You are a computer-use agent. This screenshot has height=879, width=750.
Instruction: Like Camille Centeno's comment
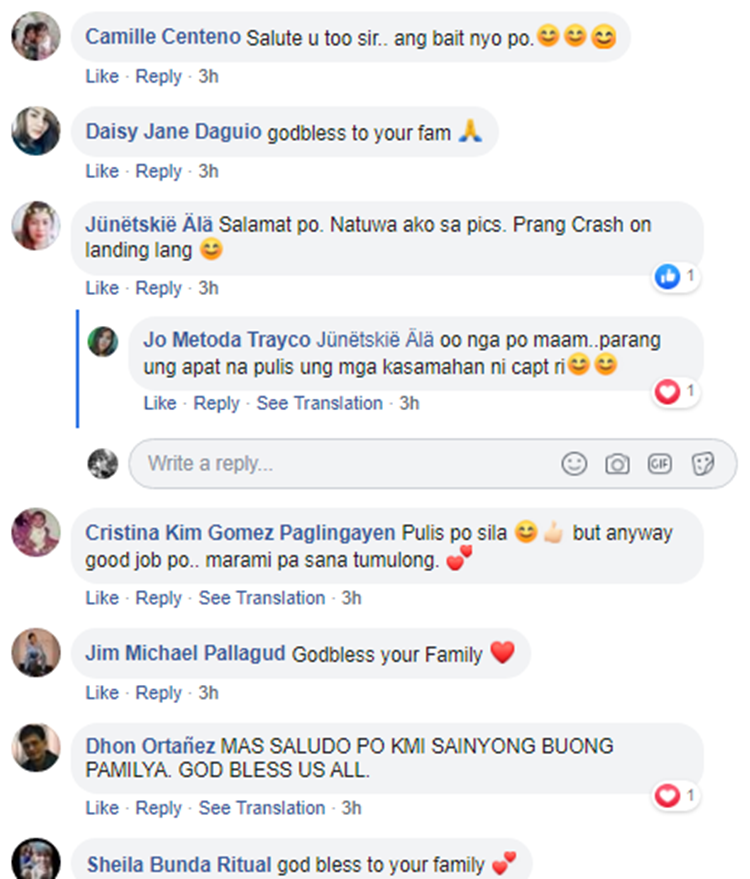pyautogui.click(x=102, y=76)
